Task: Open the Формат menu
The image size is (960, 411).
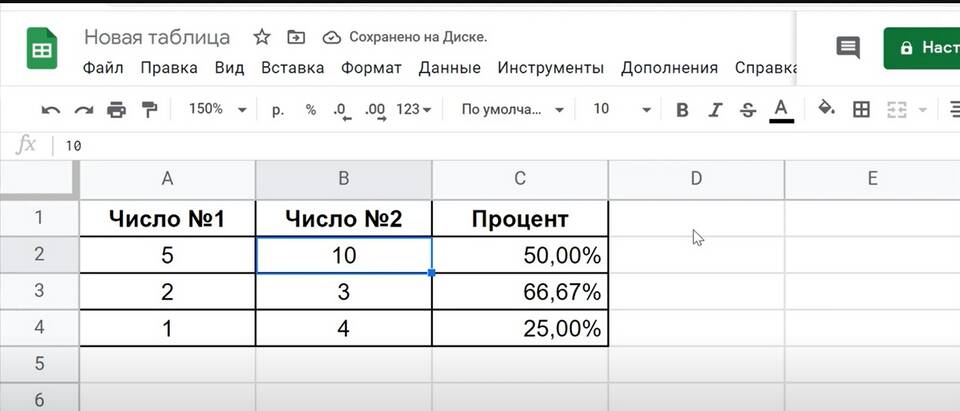Action: (371, 68)
